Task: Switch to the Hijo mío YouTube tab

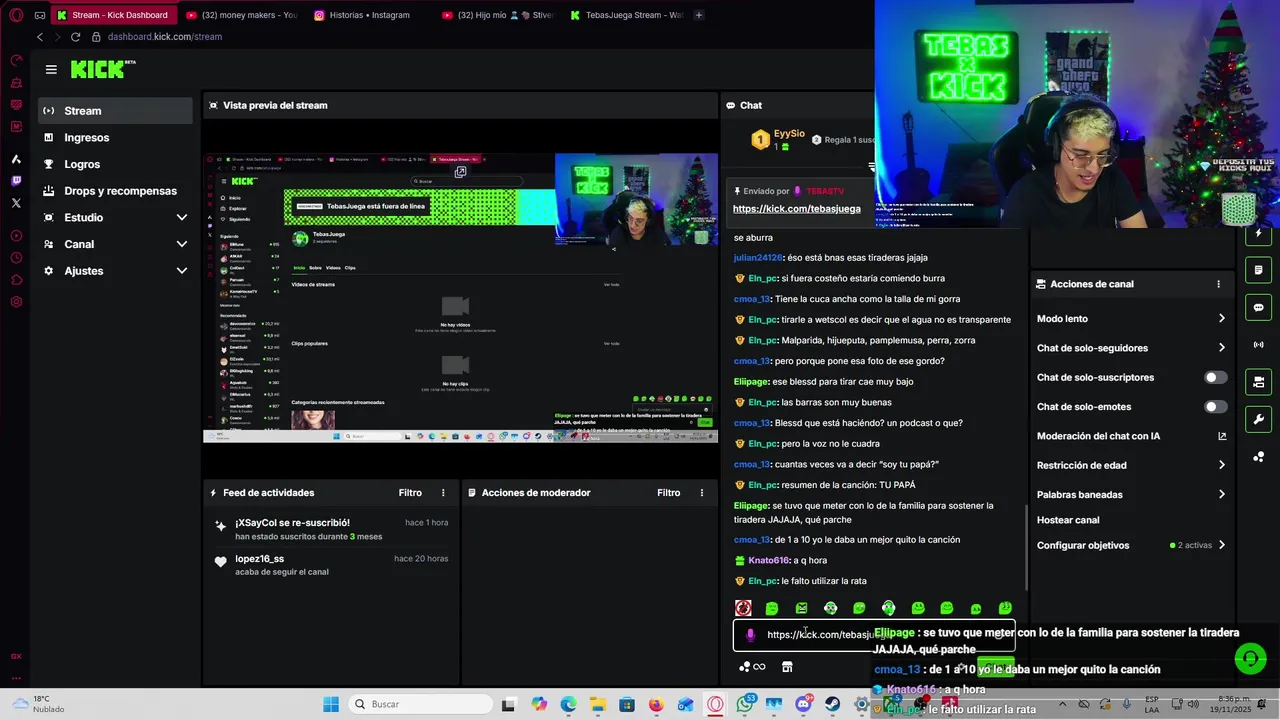Action: tap(497, 15)
